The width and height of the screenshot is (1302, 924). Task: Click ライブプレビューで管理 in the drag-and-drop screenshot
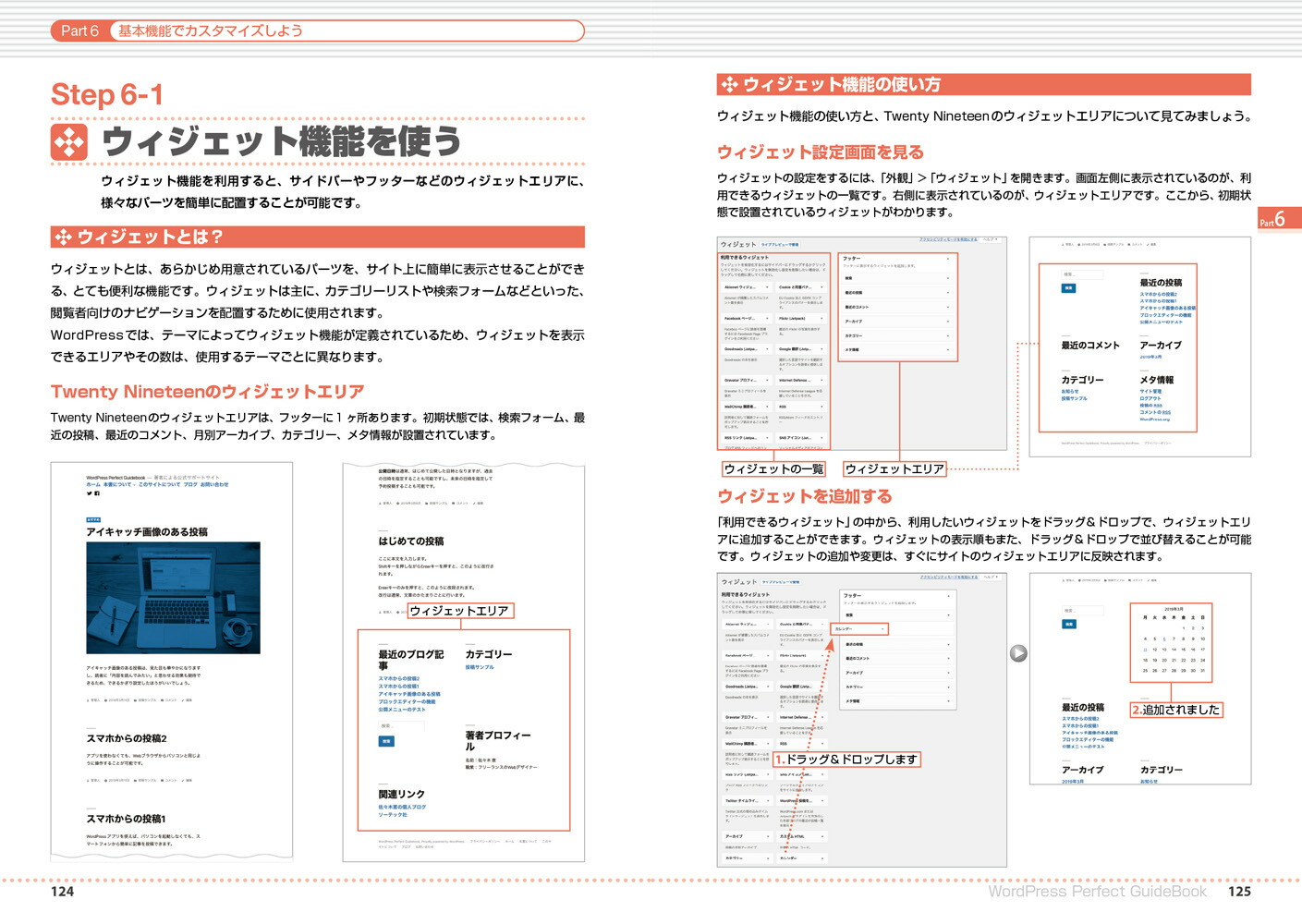780,582
